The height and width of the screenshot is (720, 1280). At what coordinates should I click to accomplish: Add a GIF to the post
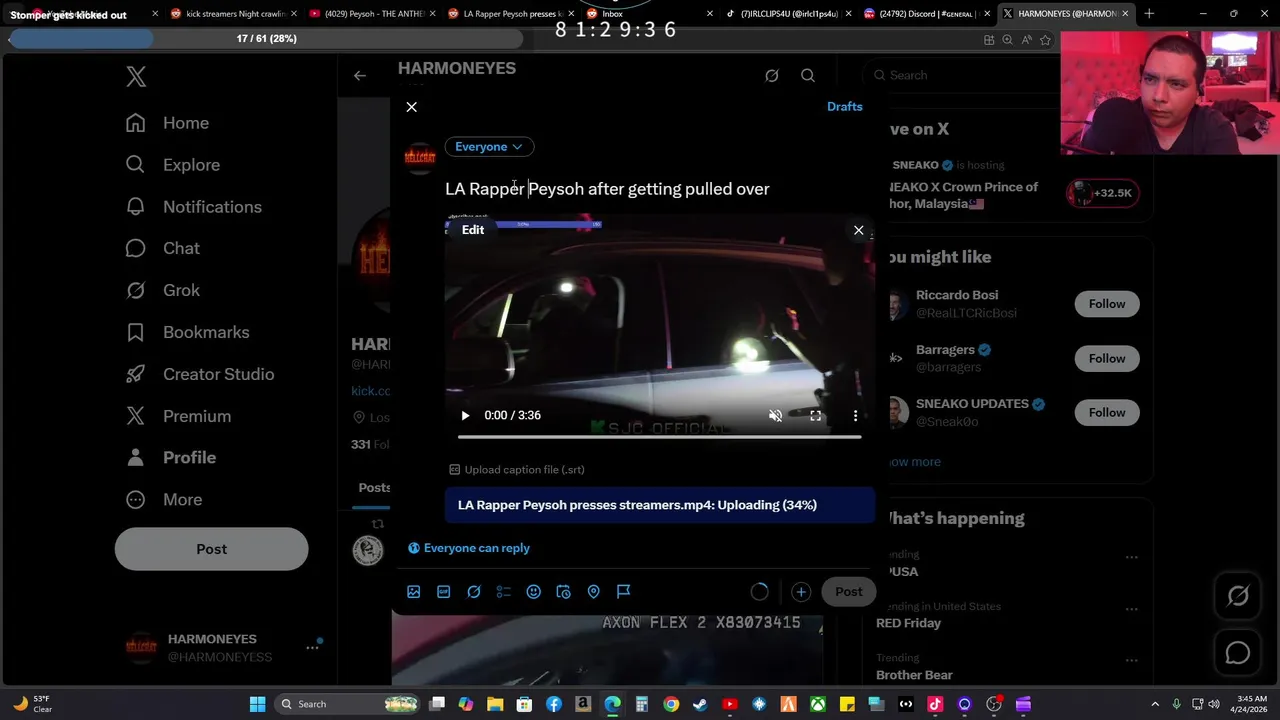(443, 592)
